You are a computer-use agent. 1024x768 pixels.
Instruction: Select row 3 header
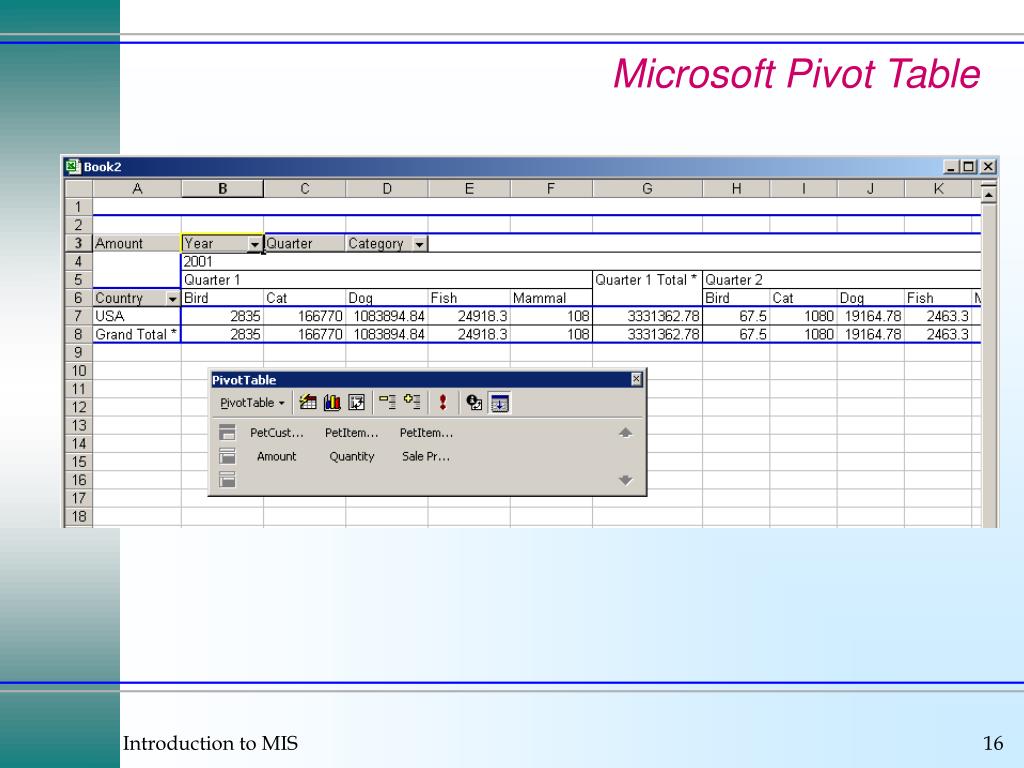78,243
